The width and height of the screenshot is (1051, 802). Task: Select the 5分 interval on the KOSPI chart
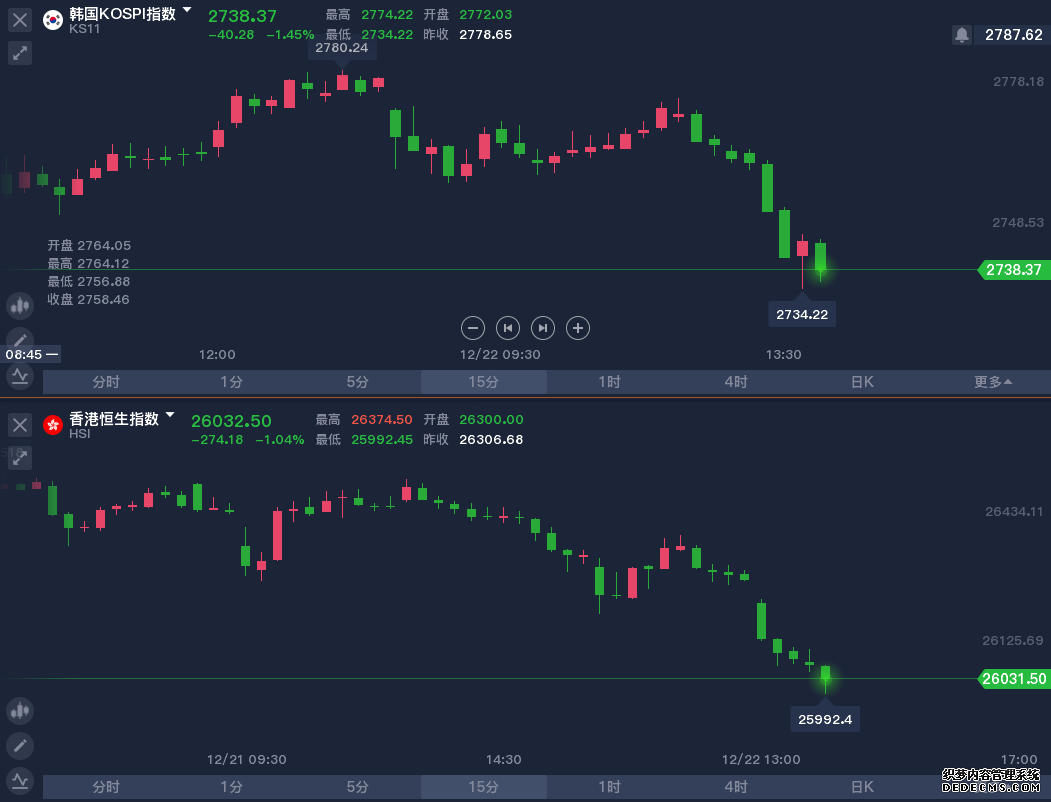(358, 382)
